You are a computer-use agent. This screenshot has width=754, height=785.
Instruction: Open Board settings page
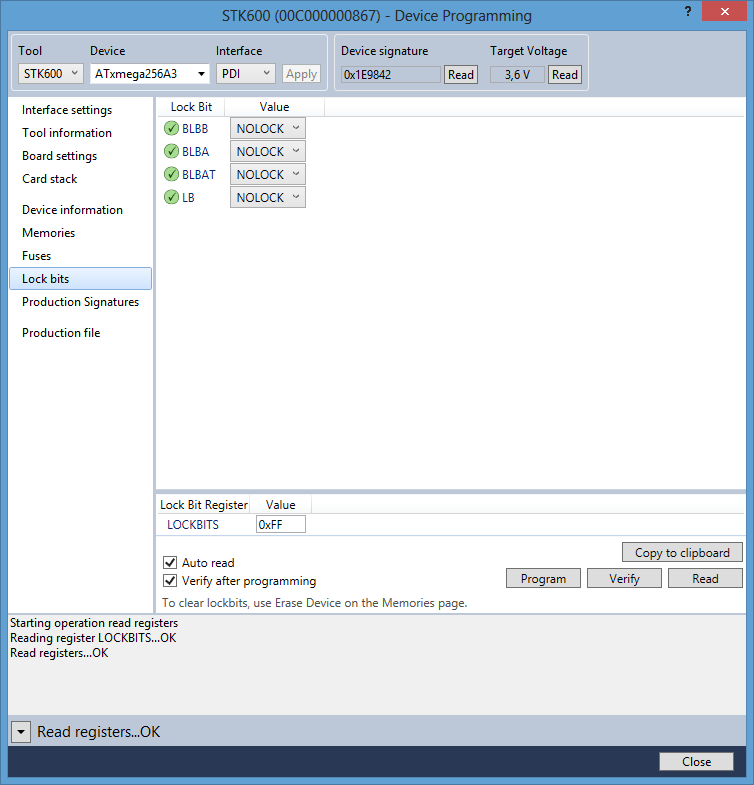[60, 156]
